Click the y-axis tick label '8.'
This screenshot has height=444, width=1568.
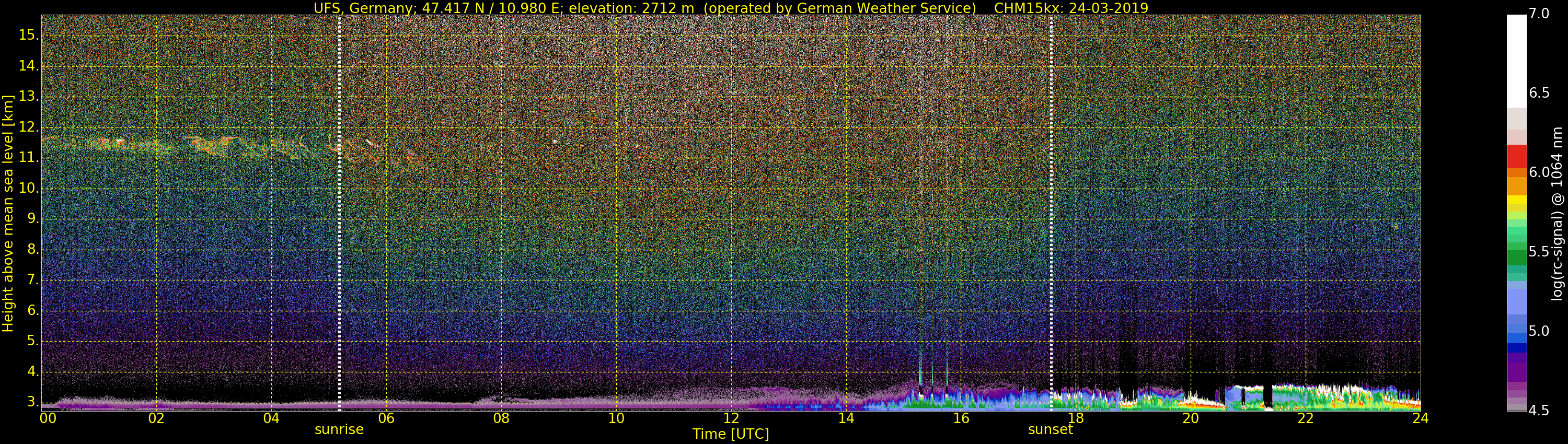pyautogui.click(x=33, y=249)
